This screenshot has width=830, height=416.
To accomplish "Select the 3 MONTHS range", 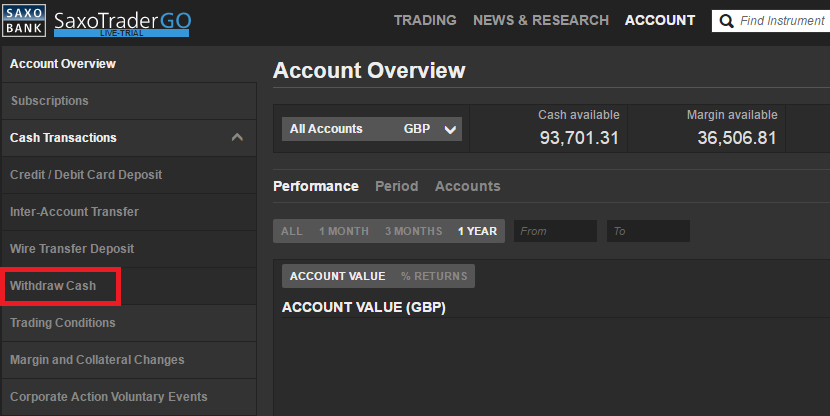I will pyautogui.click(x=413, y=231).
